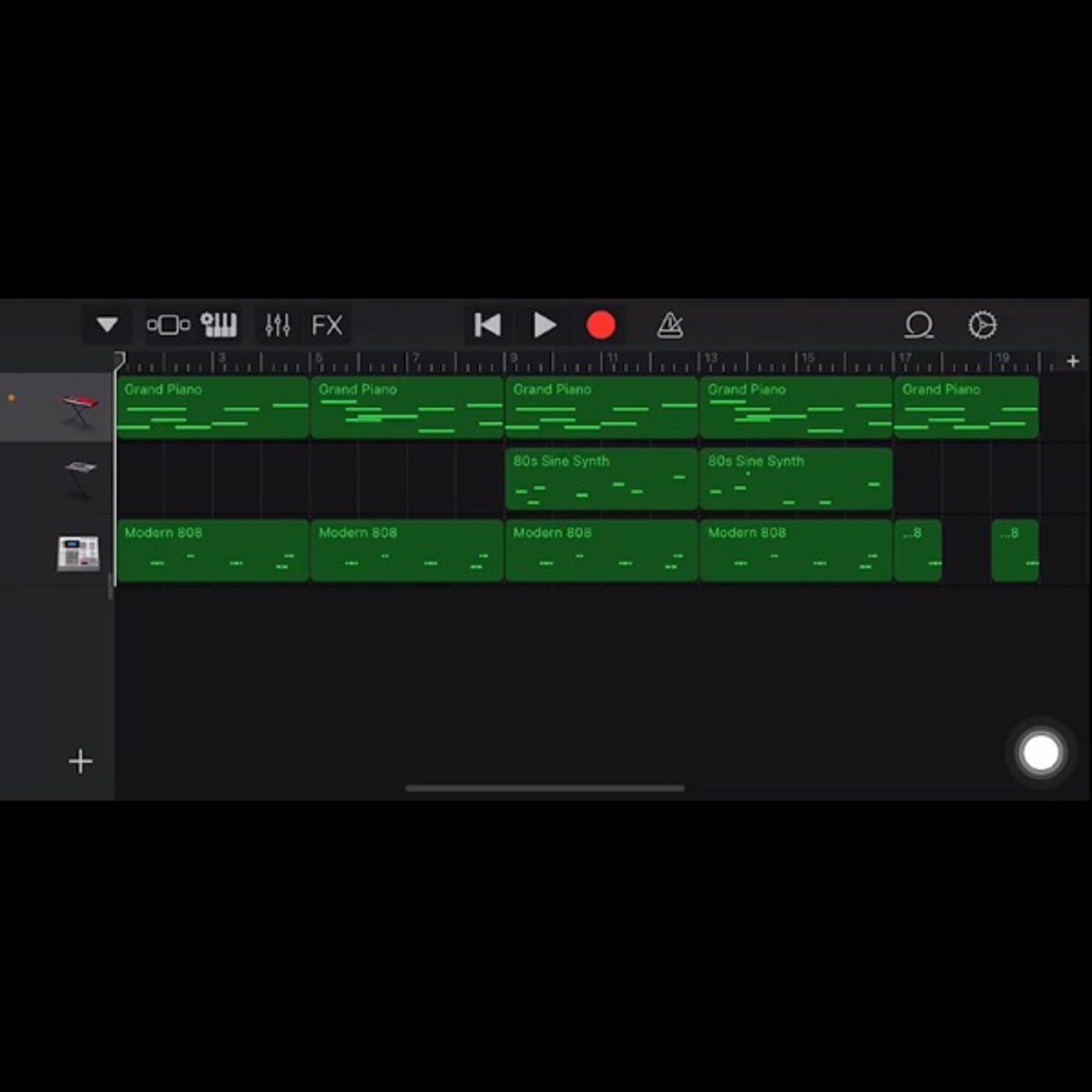Go to beginning with rewind button
The image size is (1092, 1092).
tap(487, 324)
